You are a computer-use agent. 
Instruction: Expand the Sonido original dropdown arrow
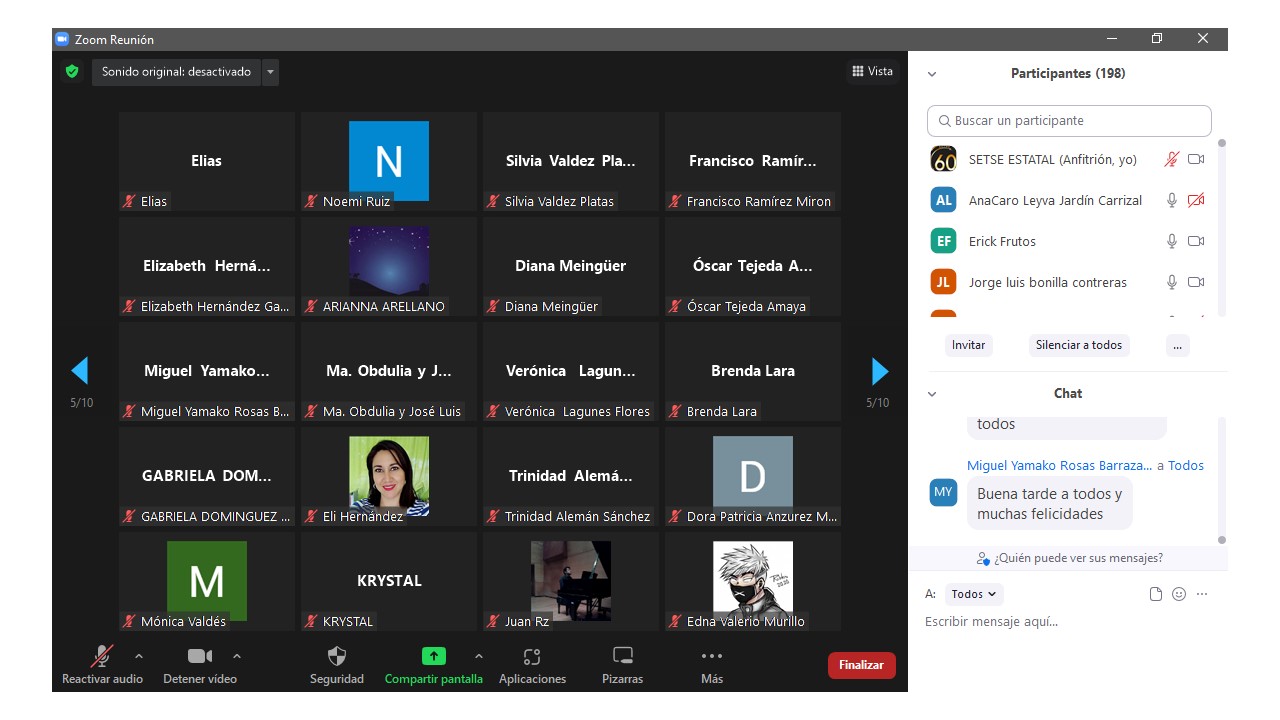click(x=270, y=72)
